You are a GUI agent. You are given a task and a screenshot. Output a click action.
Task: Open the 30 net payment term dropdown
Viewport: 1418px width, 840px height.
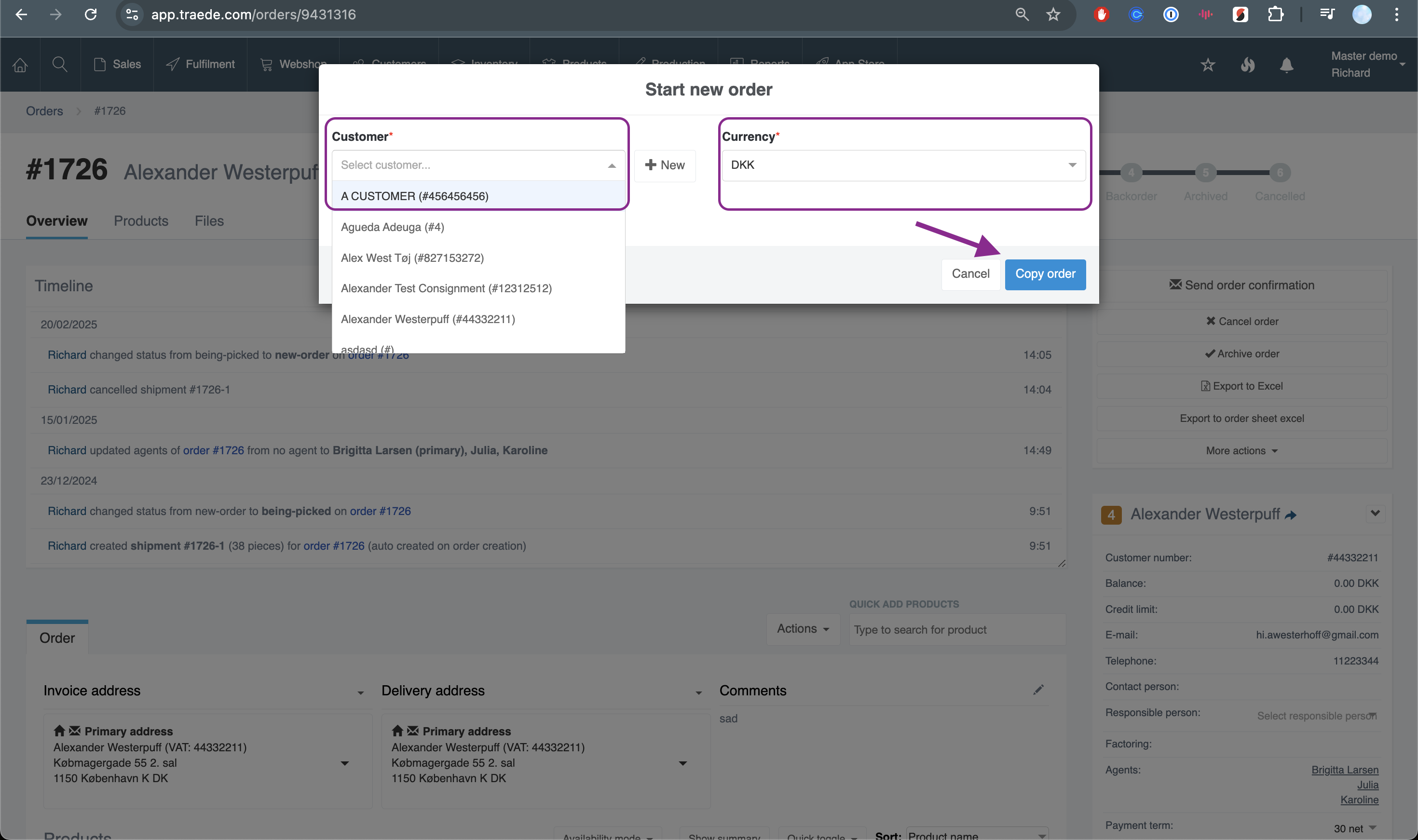tap(1355, 828)
